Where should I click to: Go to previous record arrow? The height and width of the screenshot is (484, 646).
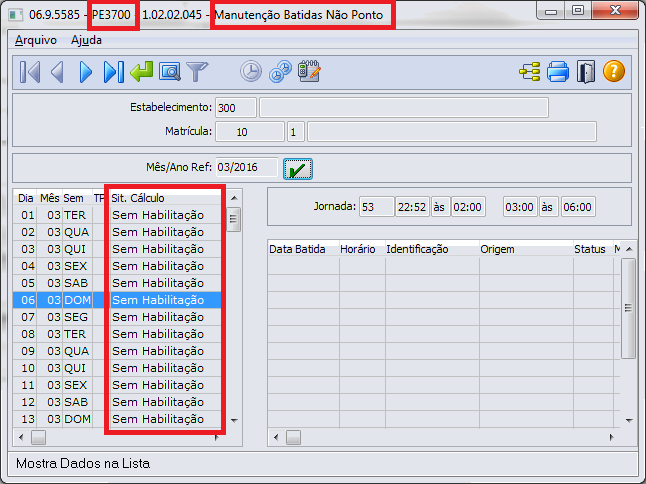coord(57,72)
